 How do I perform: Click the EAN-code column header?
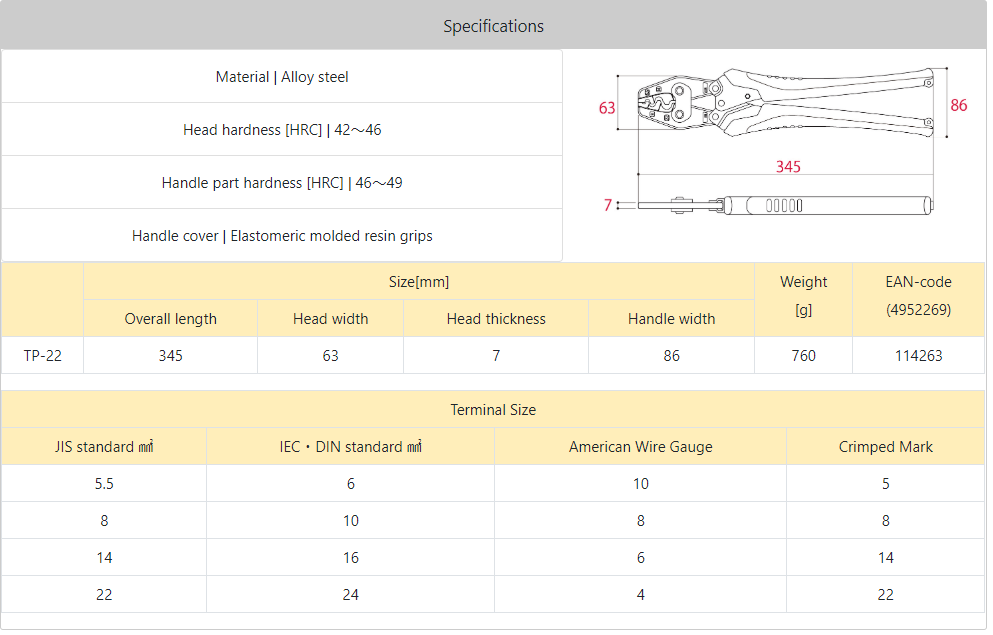[x=918, y=296]
